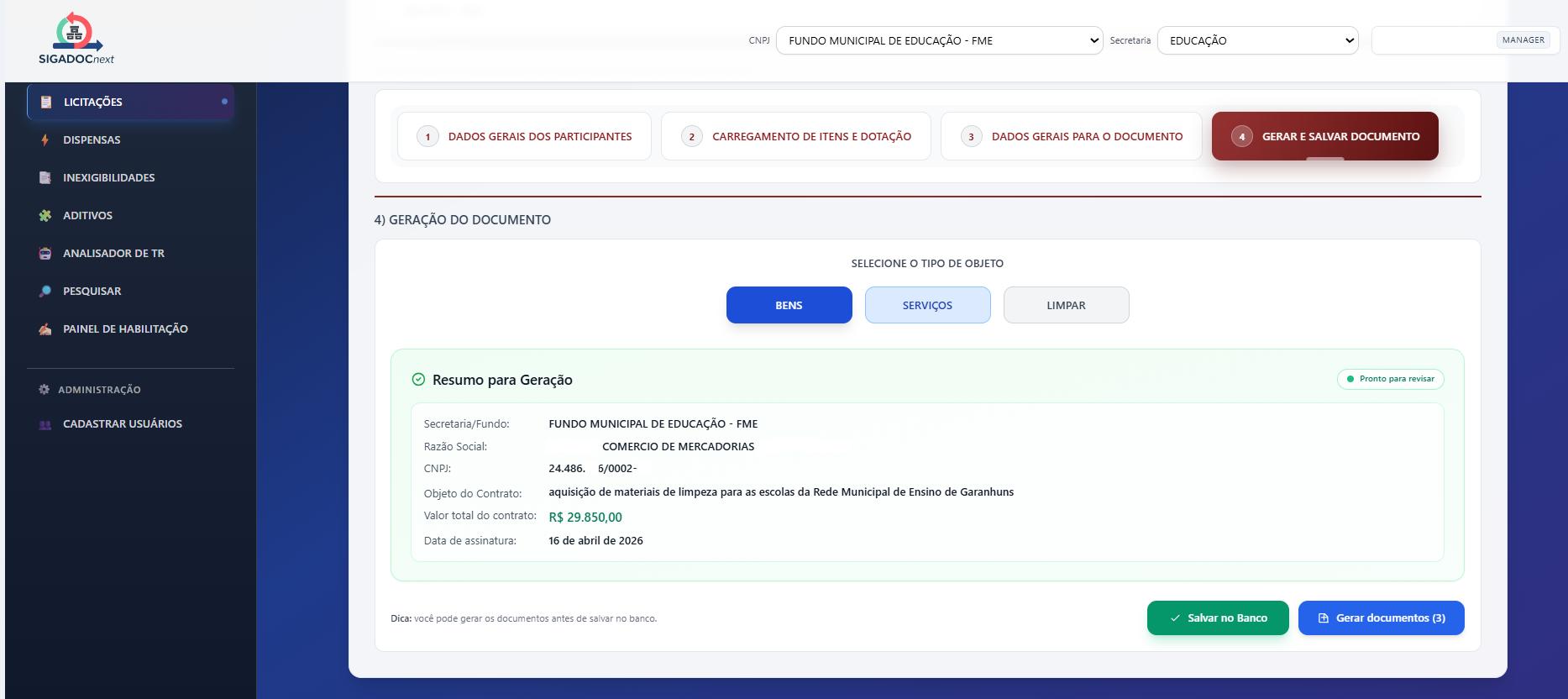
Task: Go to Dados Gerais dos Participantes step
Action: pos(524,136)
